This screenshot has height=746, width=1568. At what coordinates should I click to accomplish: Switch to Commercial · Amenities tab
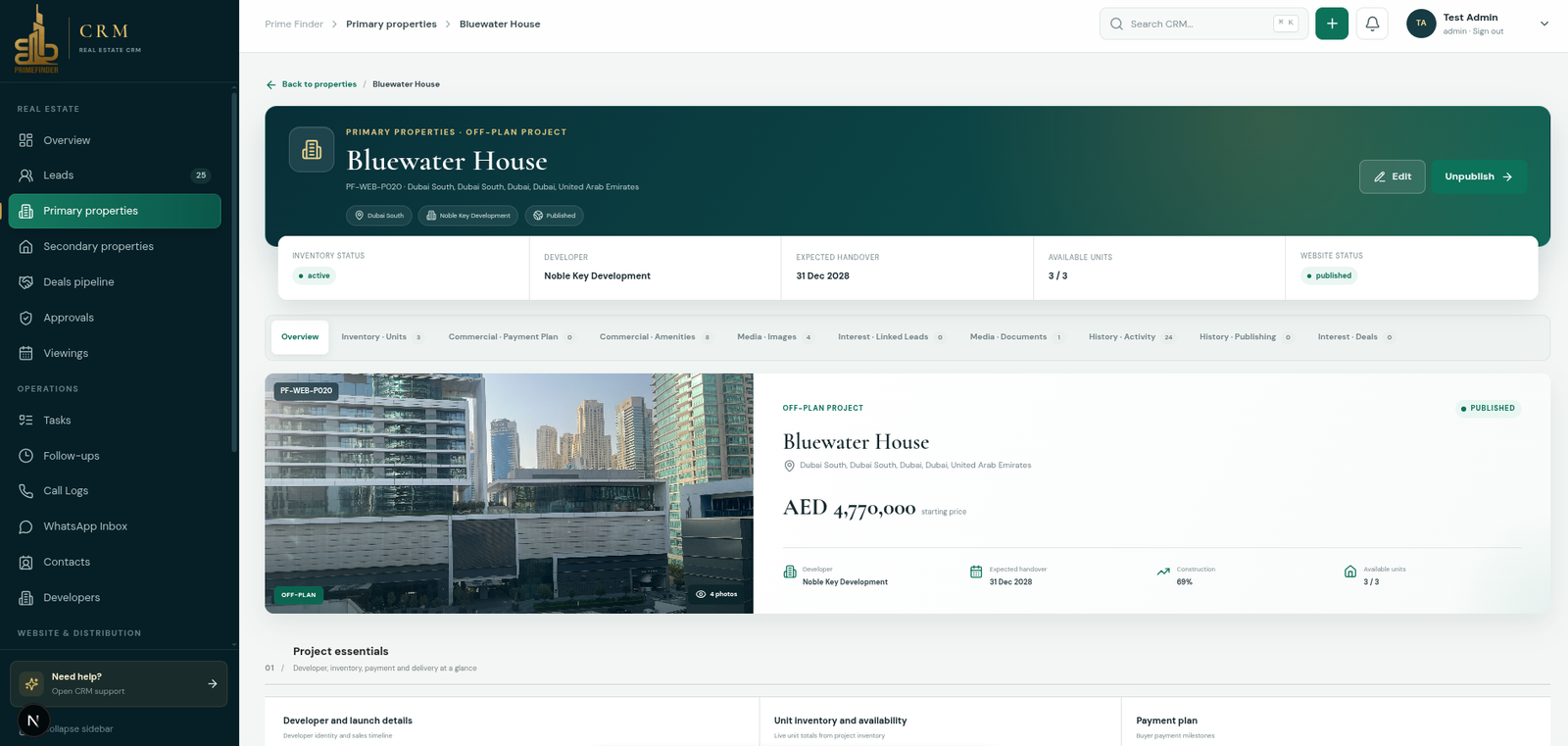656,337
